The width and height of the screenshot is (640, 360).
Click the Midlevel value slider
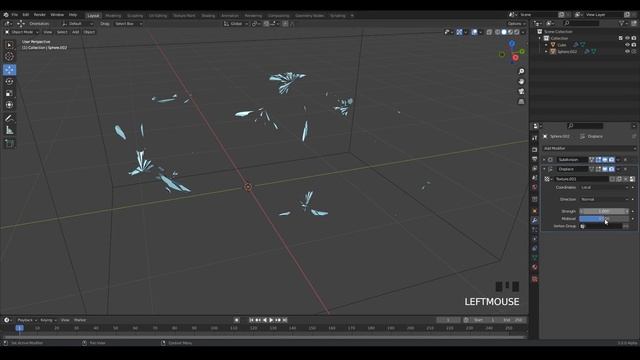[604, 219]
